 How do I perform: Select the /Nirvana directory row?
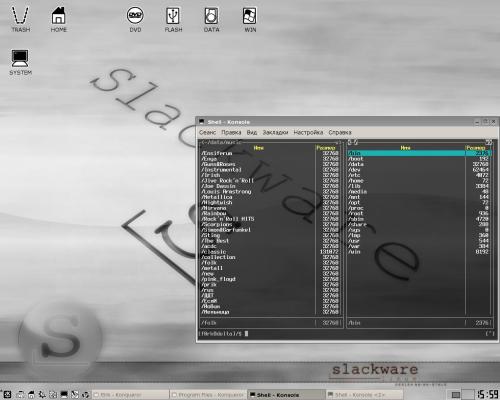pos(270,208)
